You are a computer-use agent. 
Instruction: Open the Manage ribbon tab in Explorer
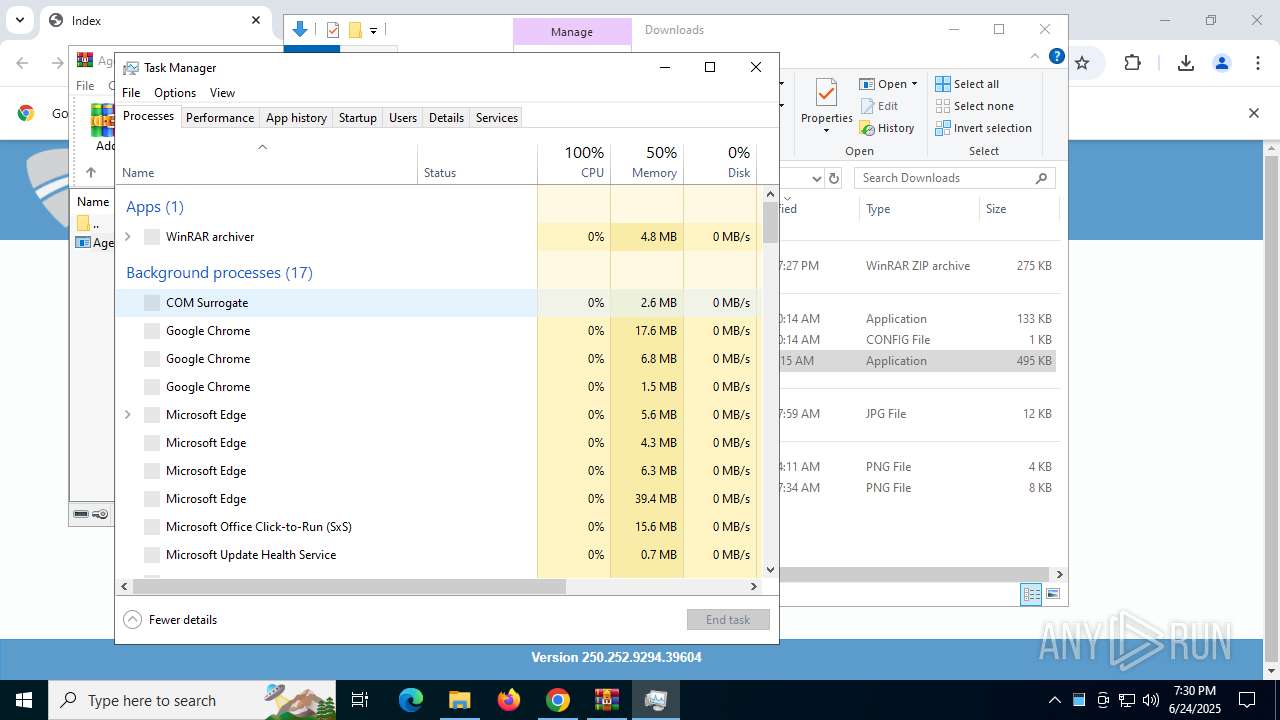pos(572,32)
